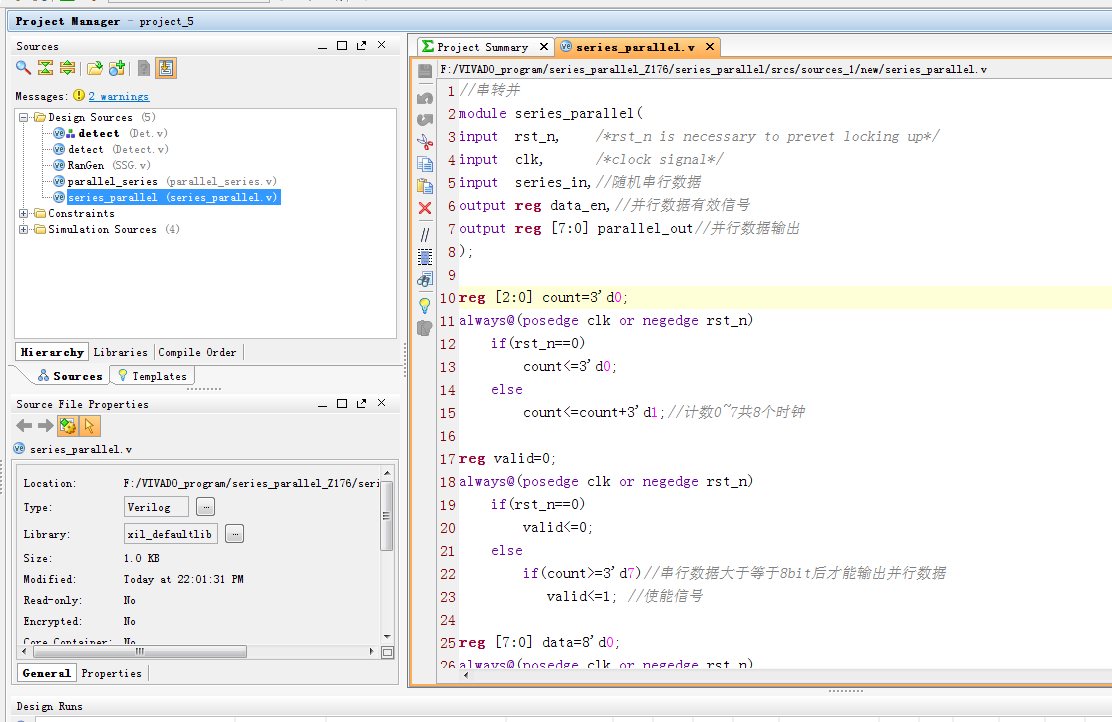Viewport: 1112px width, 722px height.
Task: Switch to Hierarchy tab
Action: 52,352
